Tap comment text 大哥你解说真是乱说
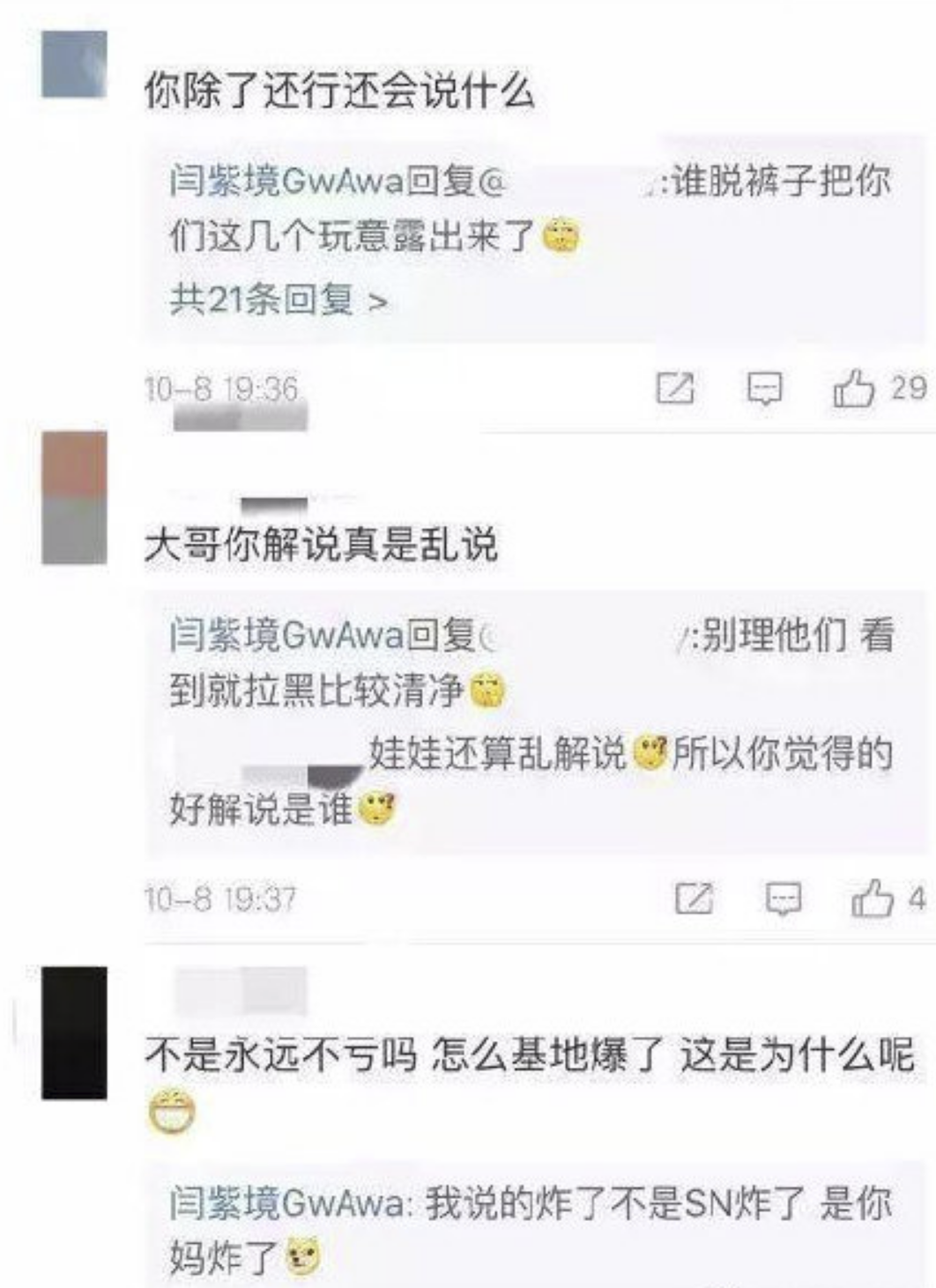 pos(321,544)
